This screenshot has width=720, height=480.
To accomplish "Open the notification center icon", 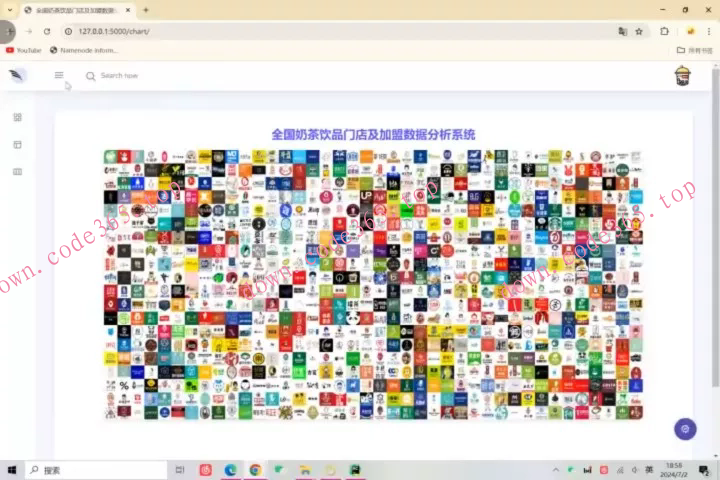I will [703, 470].
